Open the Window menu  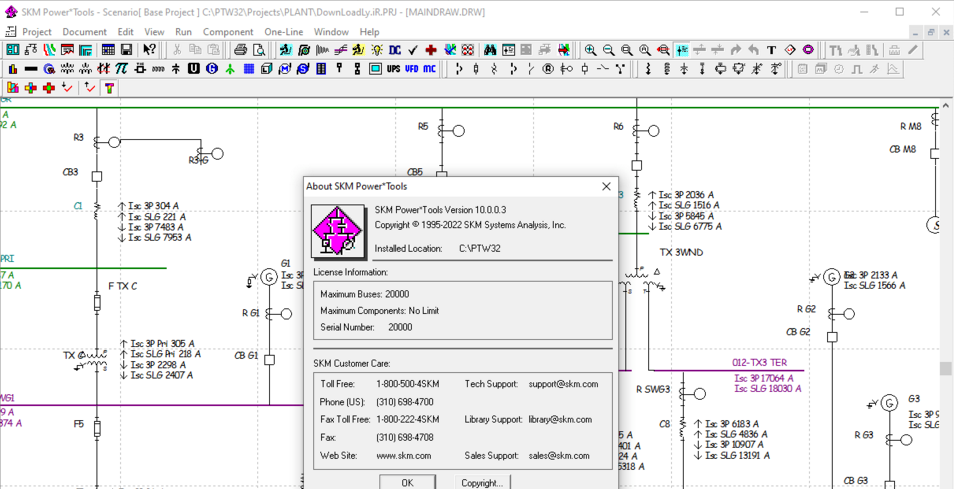click(x=332, y=32)
